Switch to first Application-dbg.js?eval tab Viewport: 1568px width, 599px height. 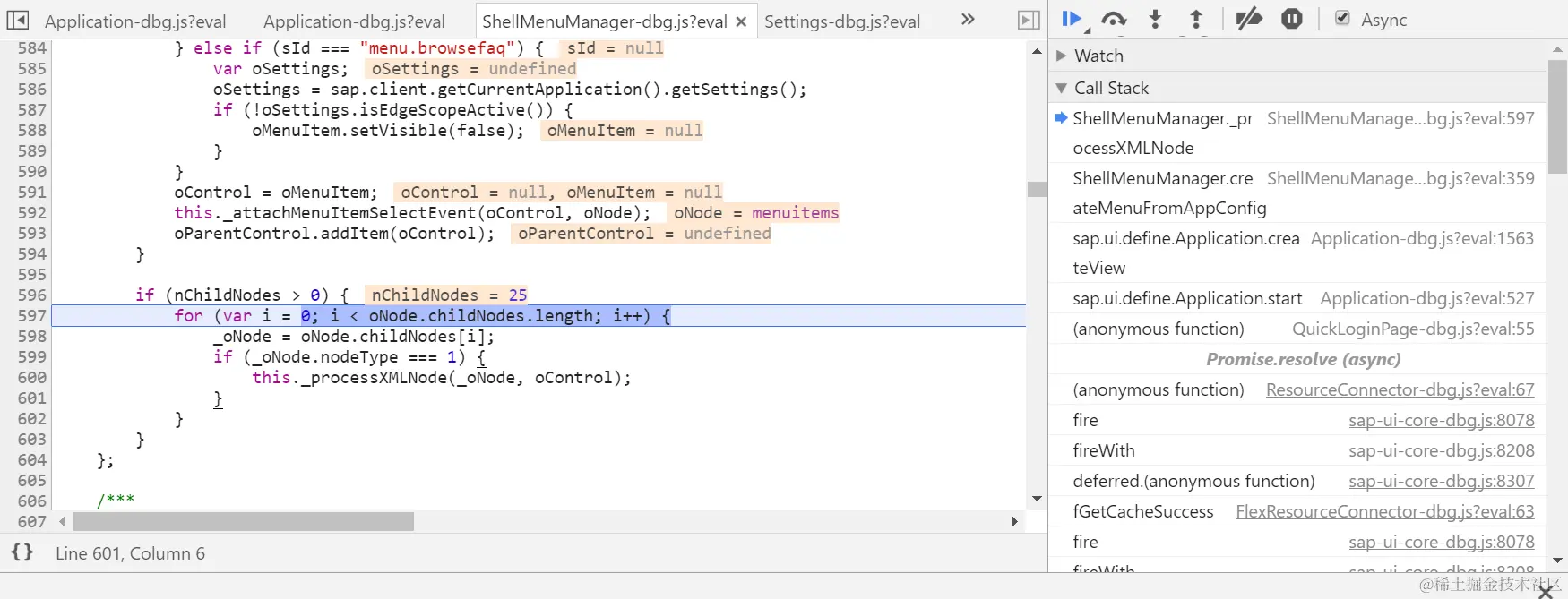point(135,21)
